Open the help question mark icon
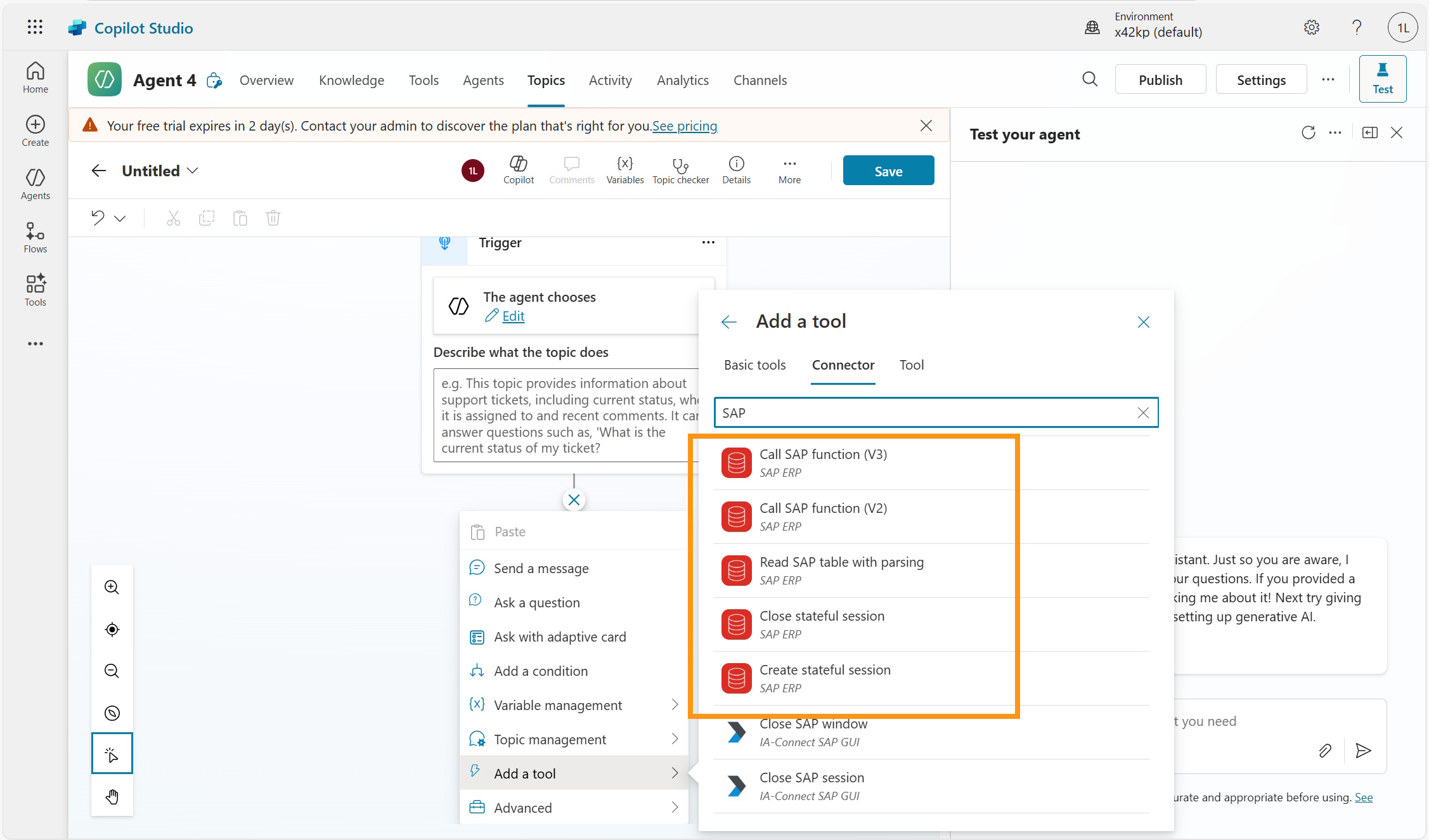 [x=1357, y=27]
